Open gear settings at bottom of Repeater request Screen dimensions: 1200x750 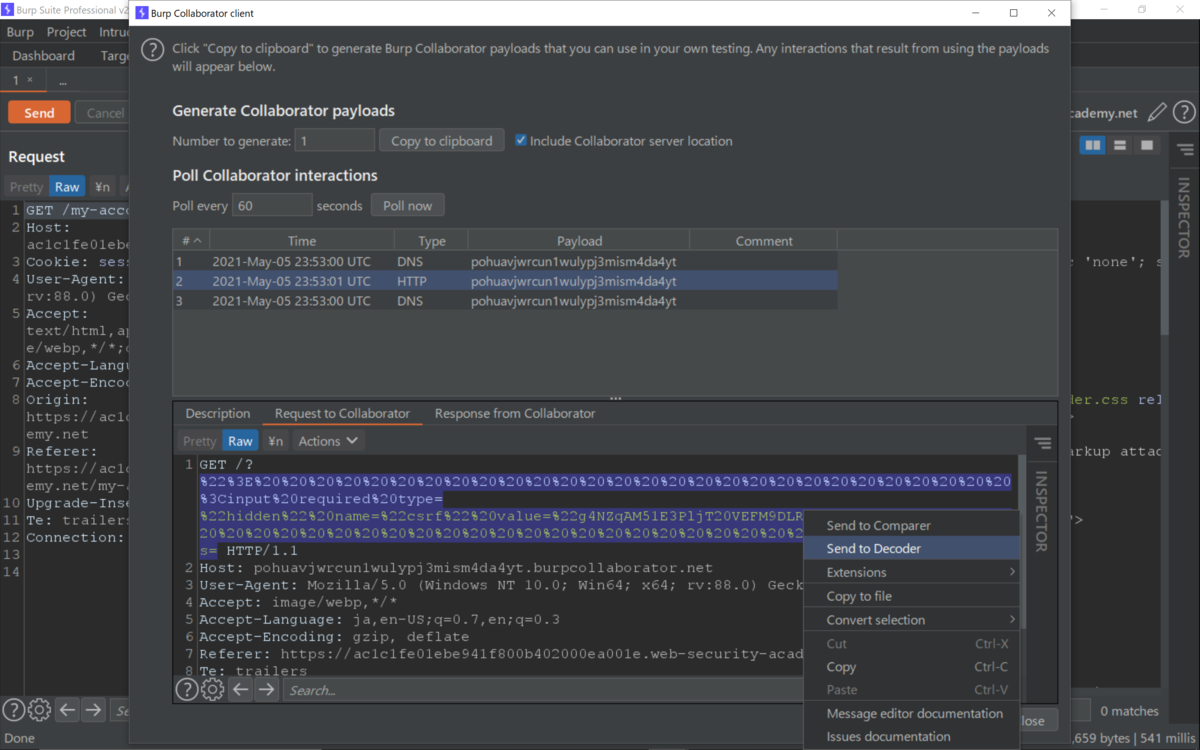point(39,710)
